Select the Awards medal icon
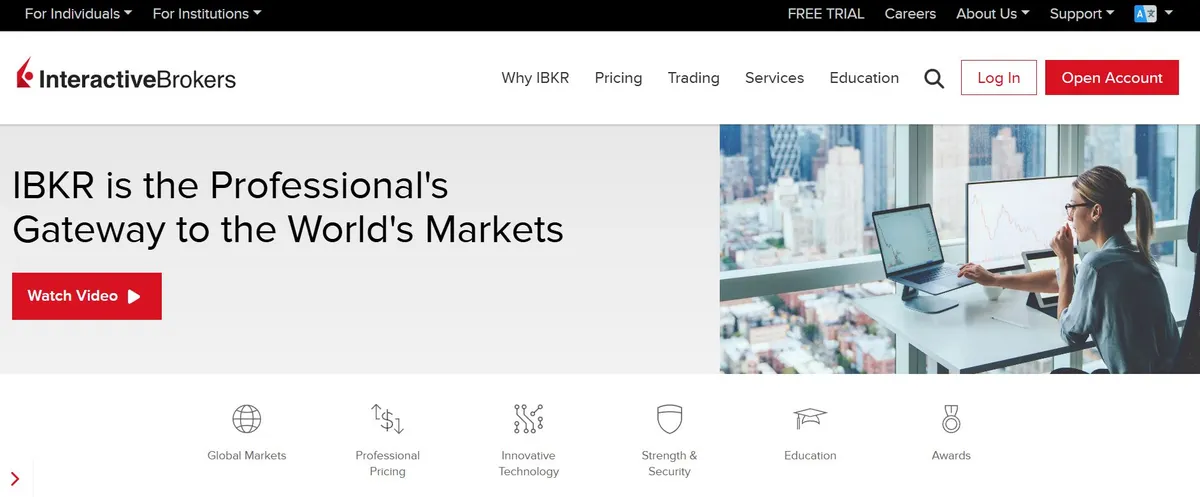 pos(951,418)
